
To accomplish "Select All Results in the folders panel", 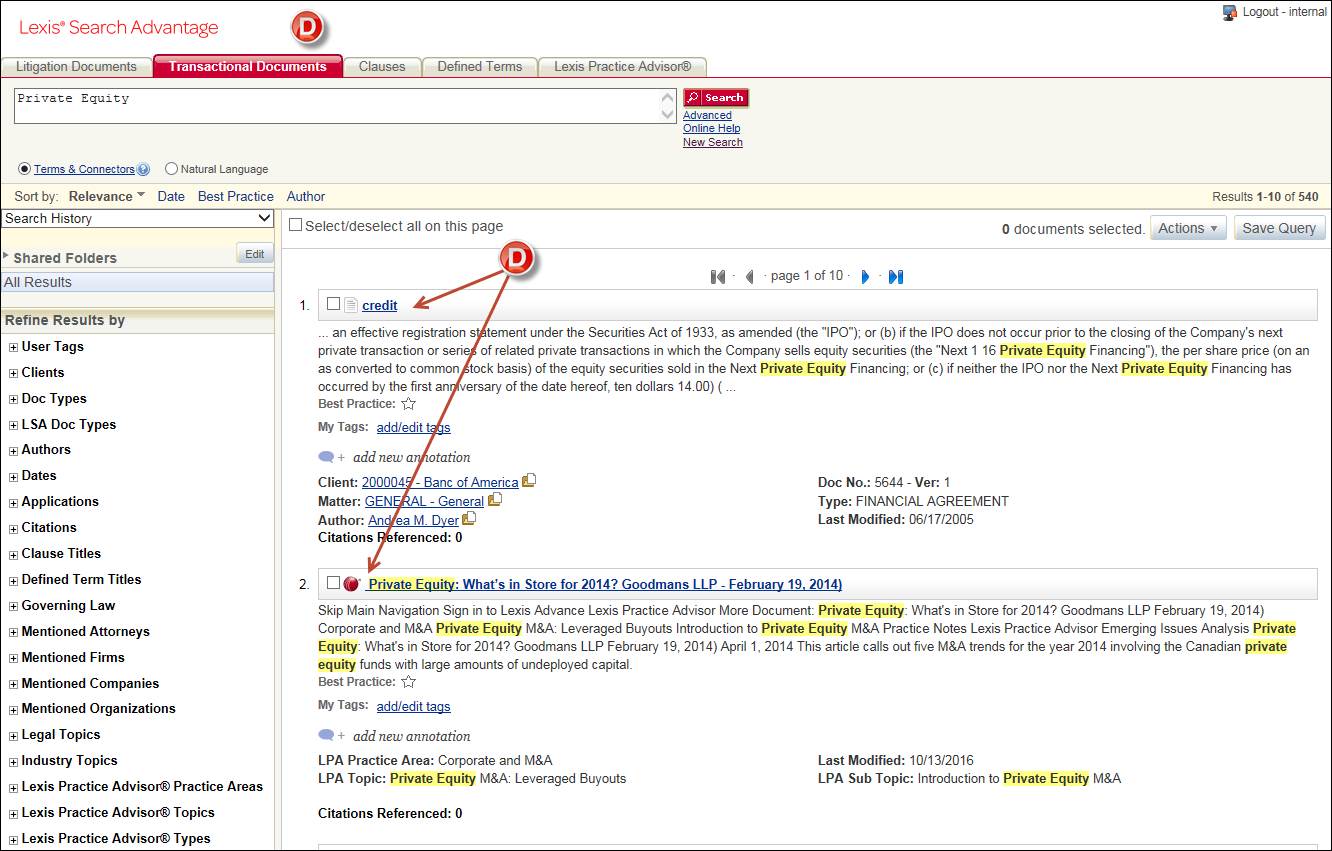I will [138, 282].
